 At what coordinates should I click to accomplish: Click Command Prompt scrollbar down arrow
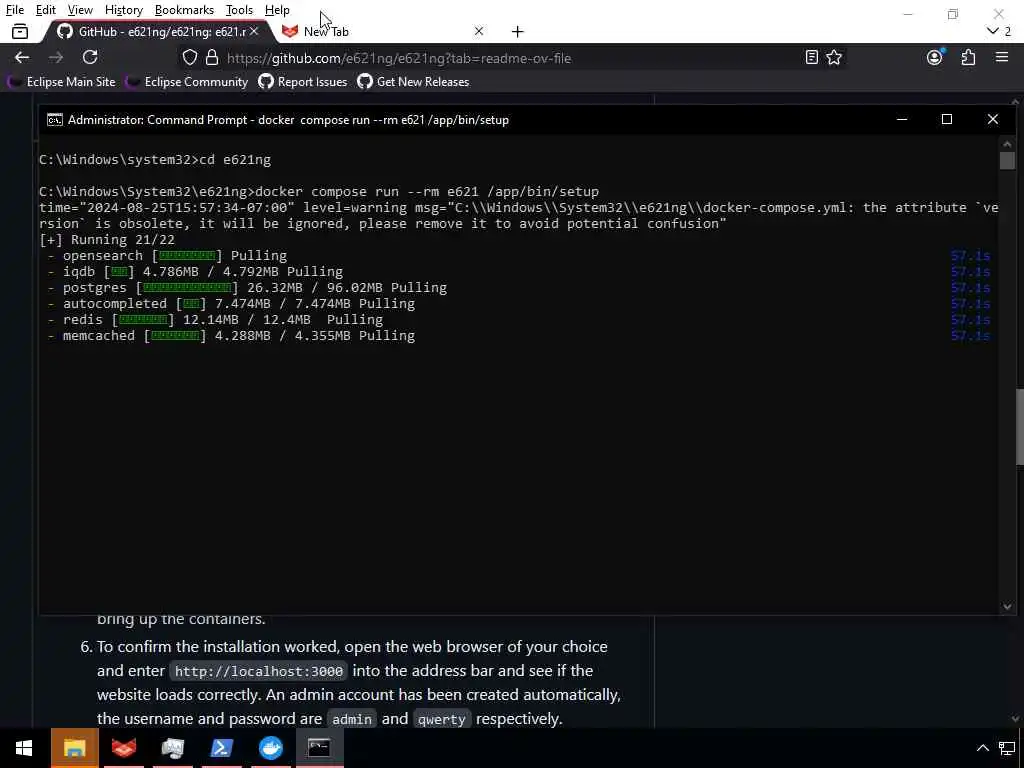tap(1007, 607)
